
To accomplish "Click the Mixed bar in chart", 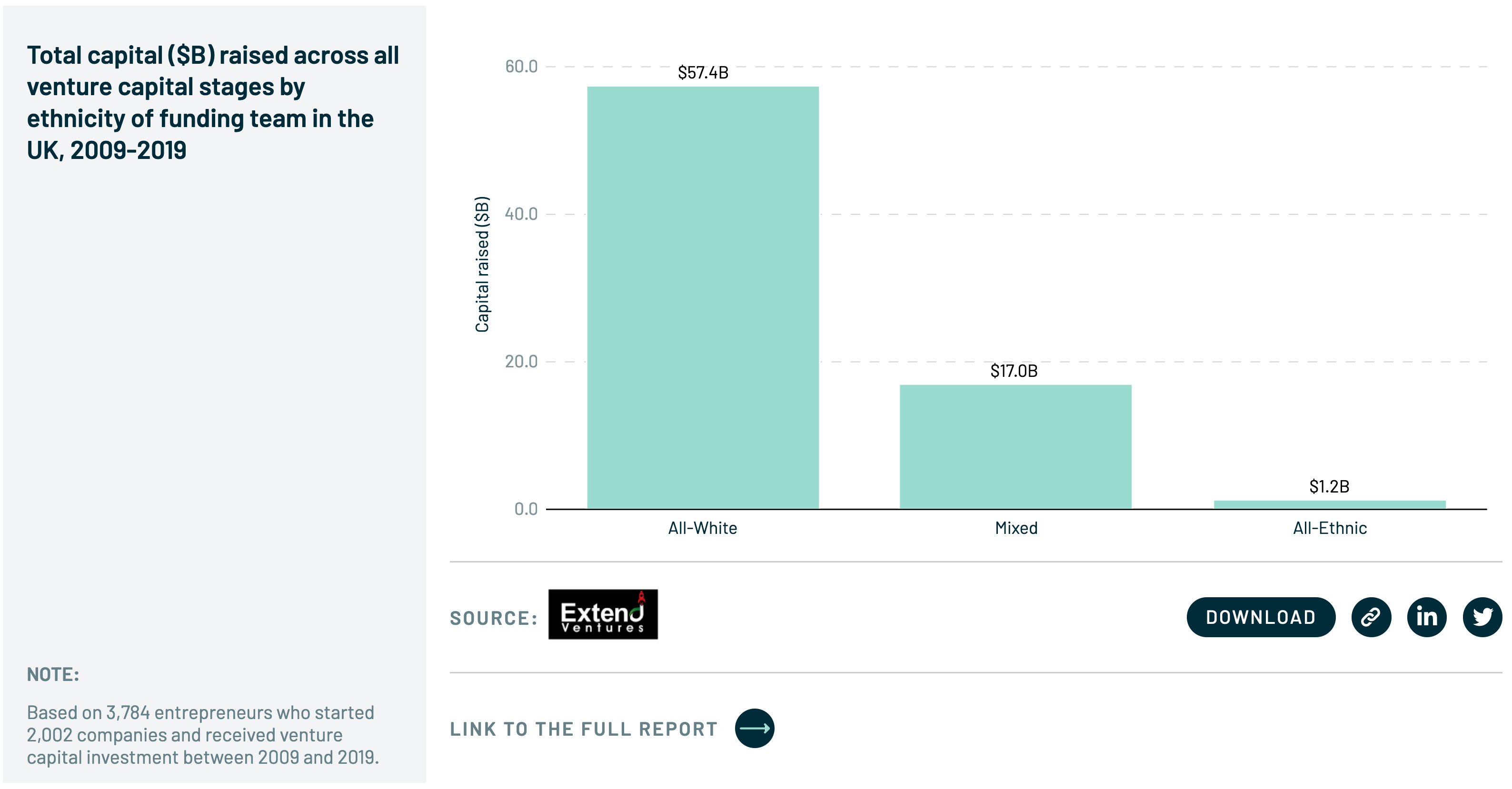I will pyautogui.click(x=1015, y=447).
